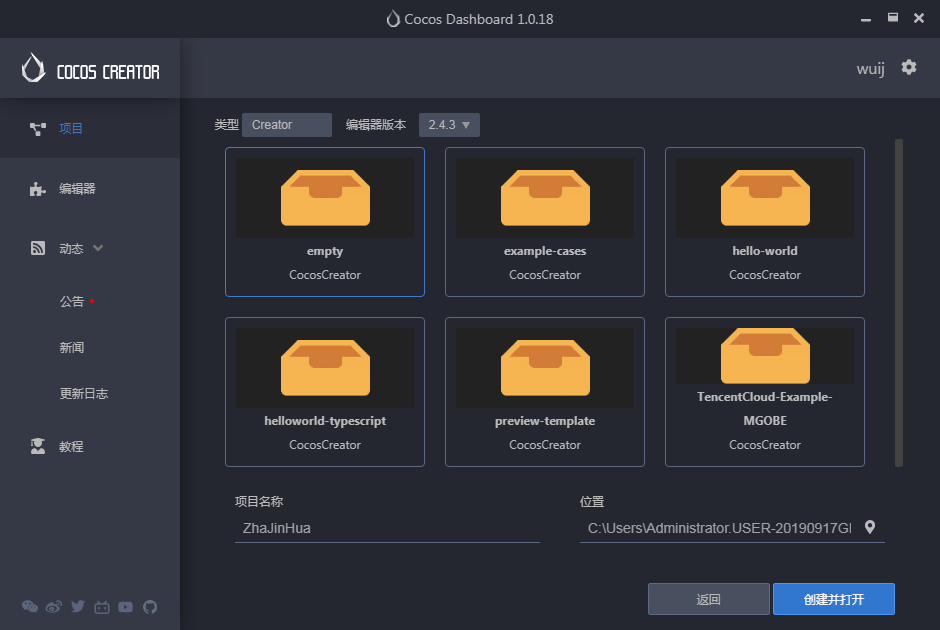940x630 pixels.
Task: Open the Twitter bird icon
Action: (78, 607)
